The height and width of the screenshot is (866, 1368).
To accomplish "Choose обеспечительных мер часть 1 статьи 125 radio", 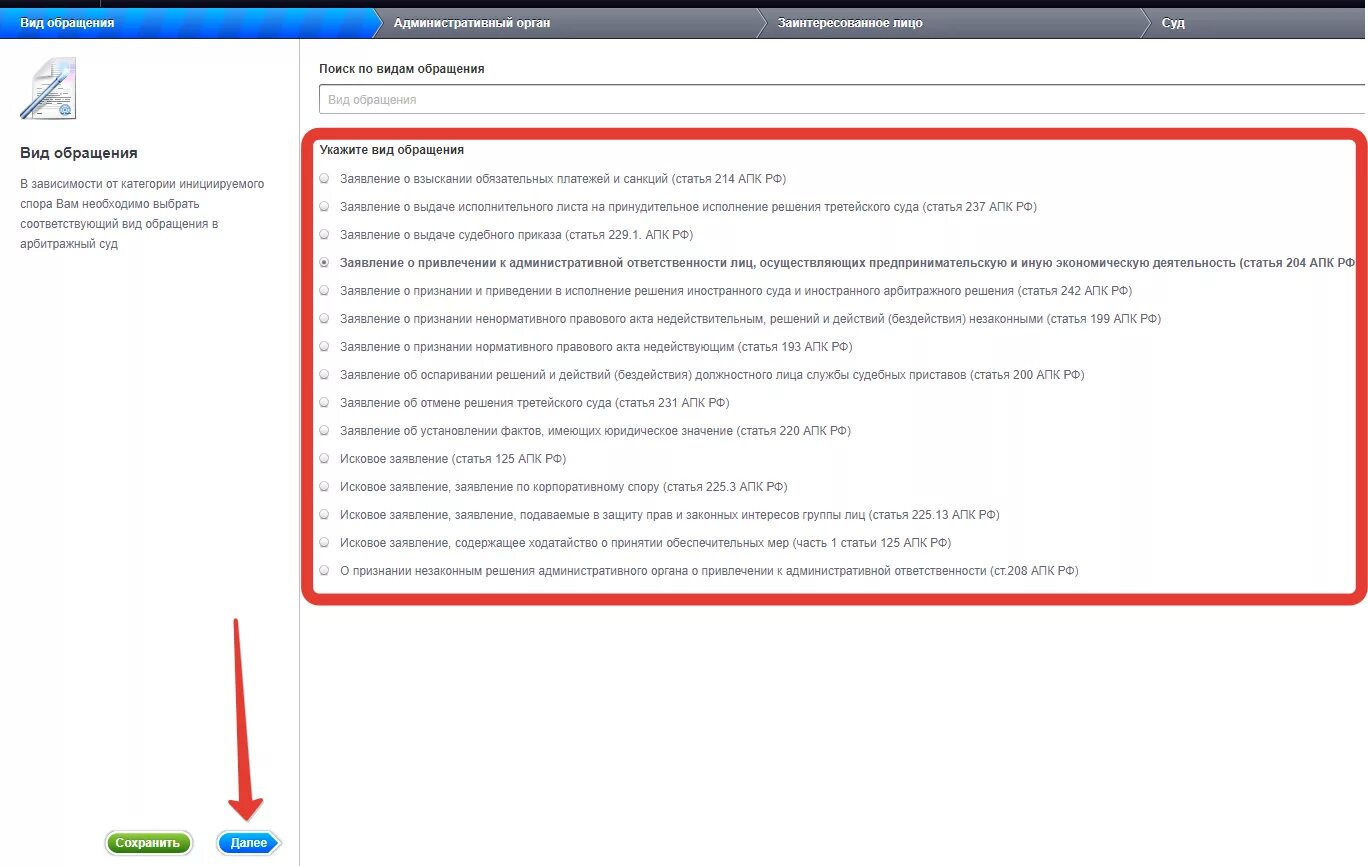I will [324, 543].
